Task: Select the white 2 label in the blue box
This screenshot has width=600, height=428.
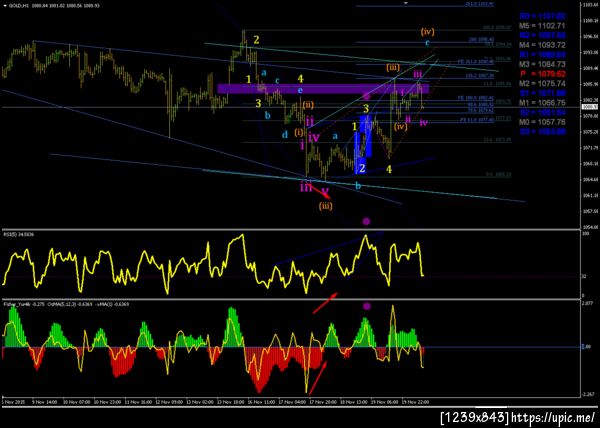Action: coord(362,168)
